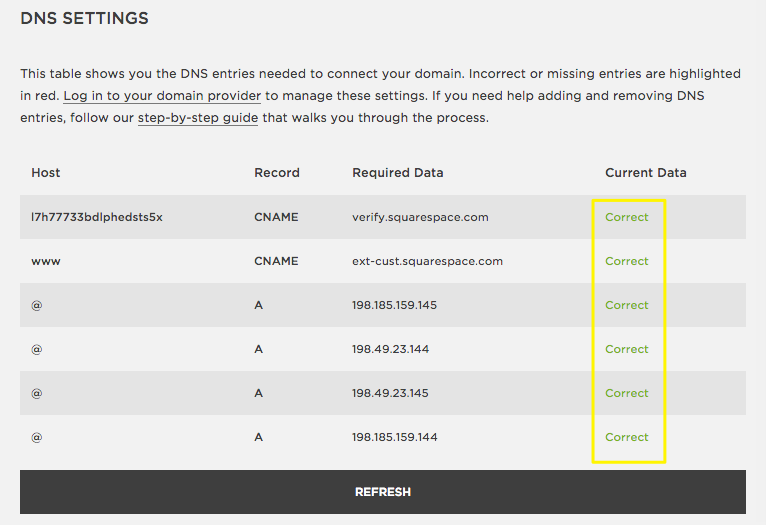Click the ext-cust.squarespace.com required data value

(x=427, y=261)
